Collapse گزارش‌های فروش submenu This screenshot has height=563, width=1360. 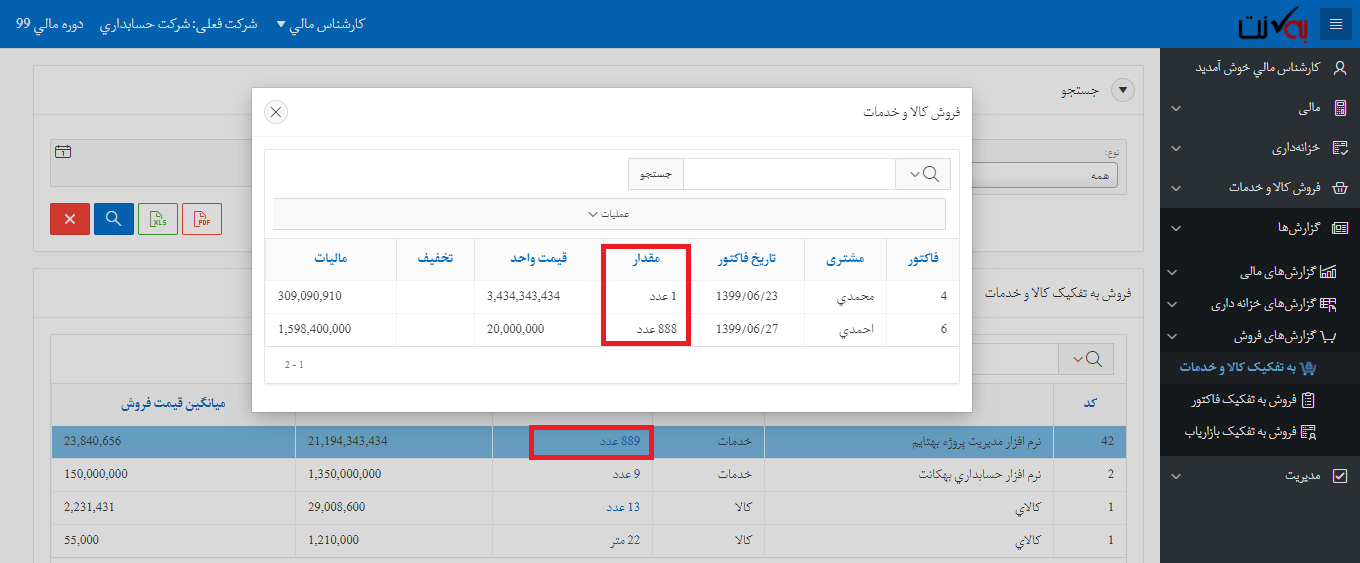tap(1174, 336)
